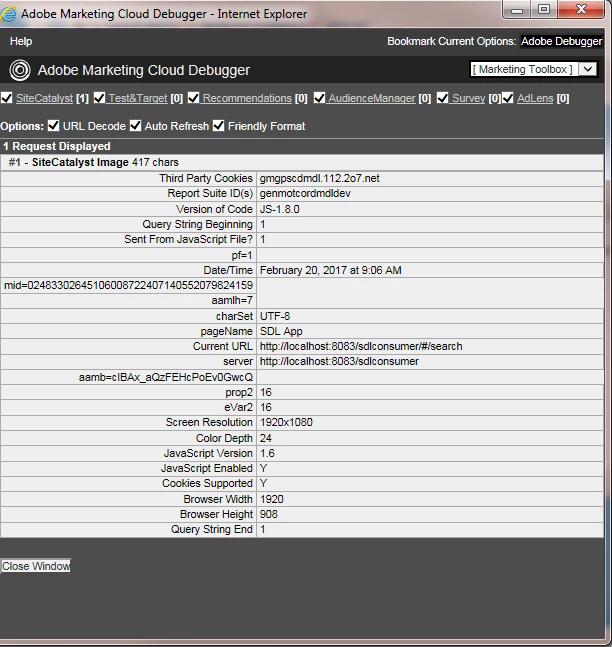Disable Friendly Format option
Image resolution: width=612 pixels, height=647 pixels.
pyautogui.click(x=218, y=126)
